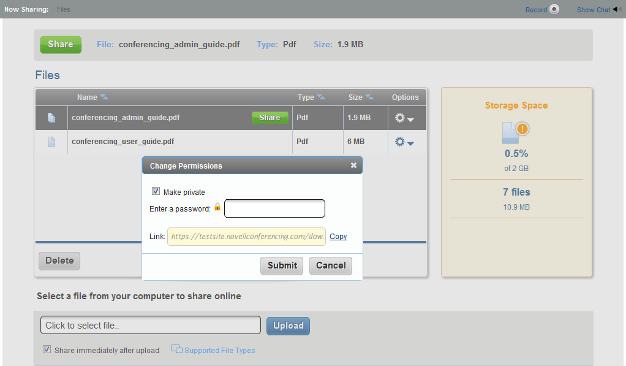Click Submit in Change Permissions

tap(282, 265)
